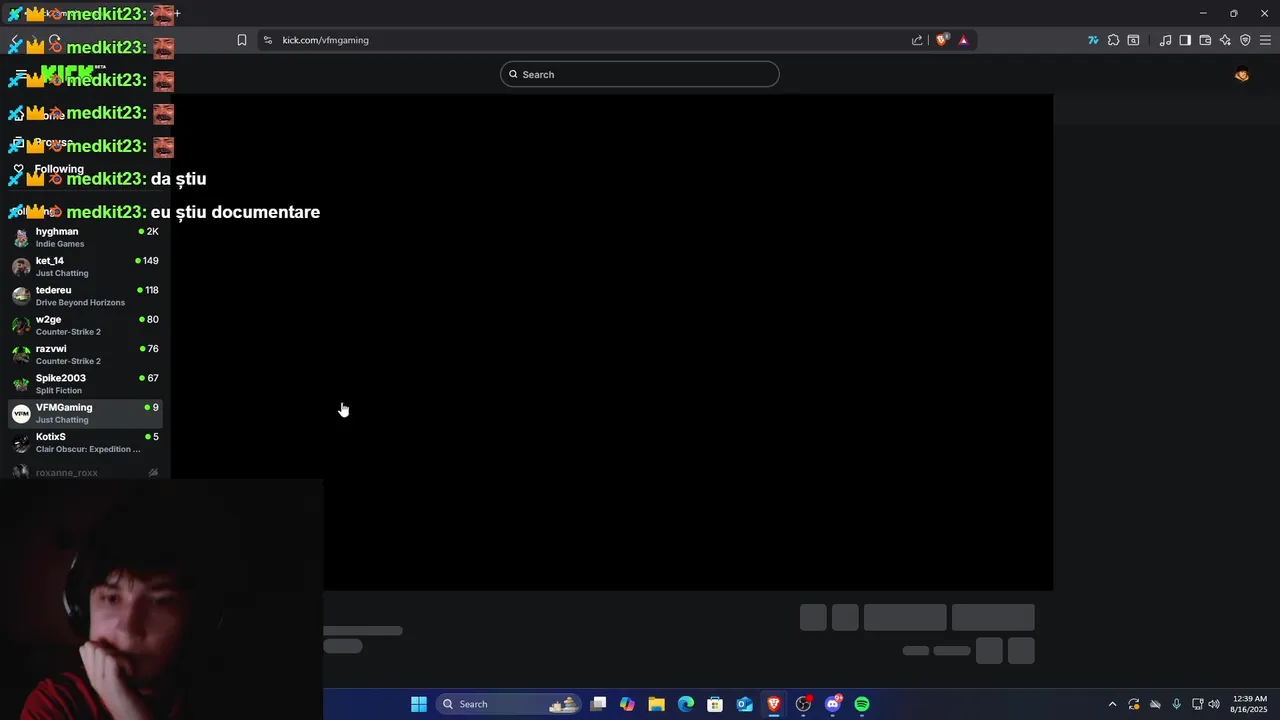The height and width of the screenshot is (720, 1280).
Task: Launch Copilot from taskbar
Action: pos(627,704)
